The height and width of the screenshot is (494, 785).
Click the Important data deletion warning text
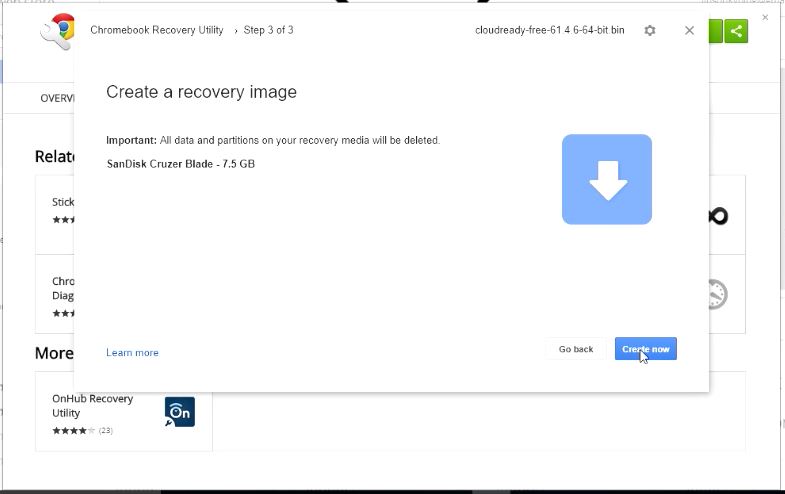273,140
